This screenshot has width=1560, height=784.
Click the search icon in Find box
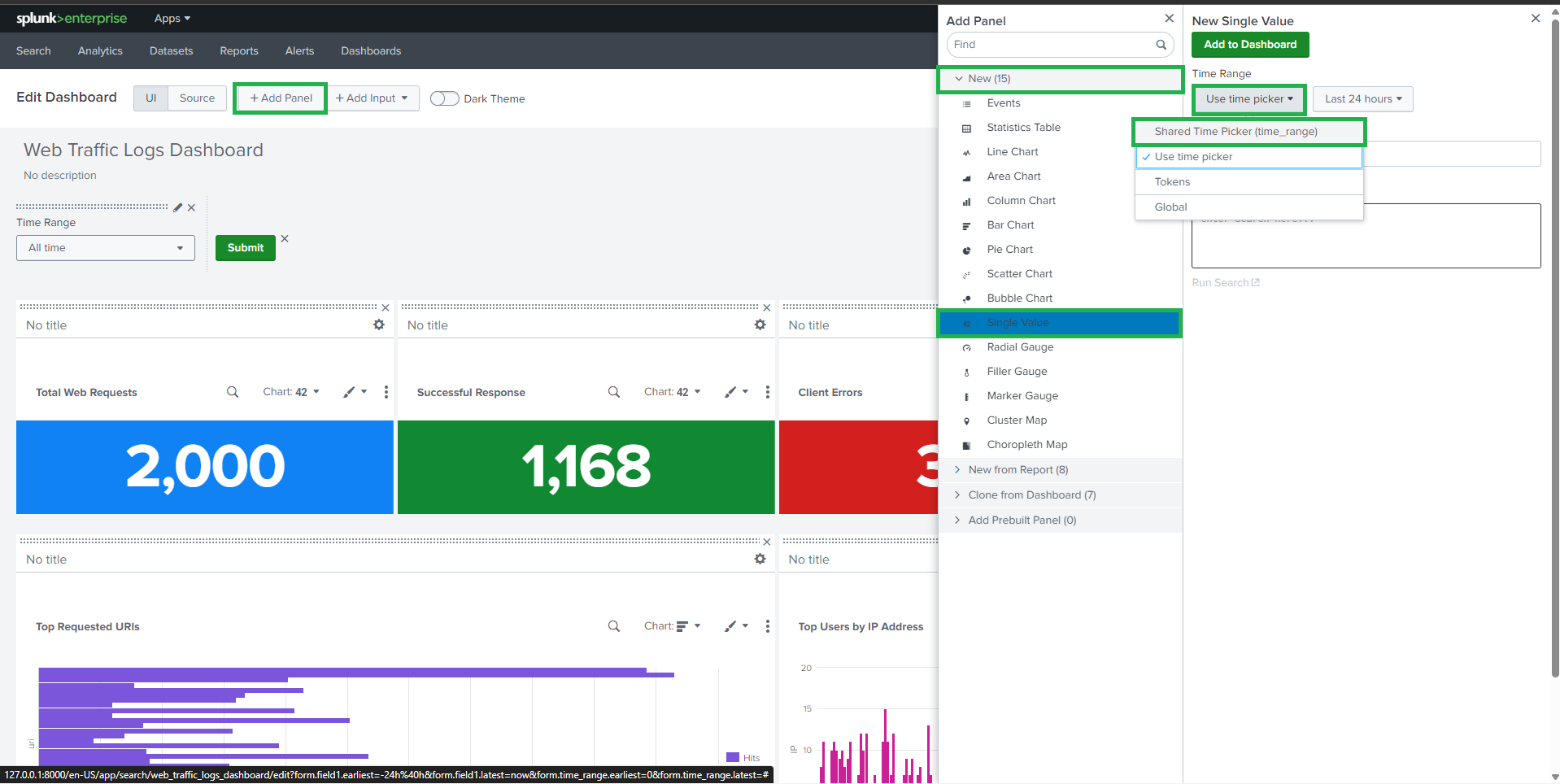(1161, 45)
